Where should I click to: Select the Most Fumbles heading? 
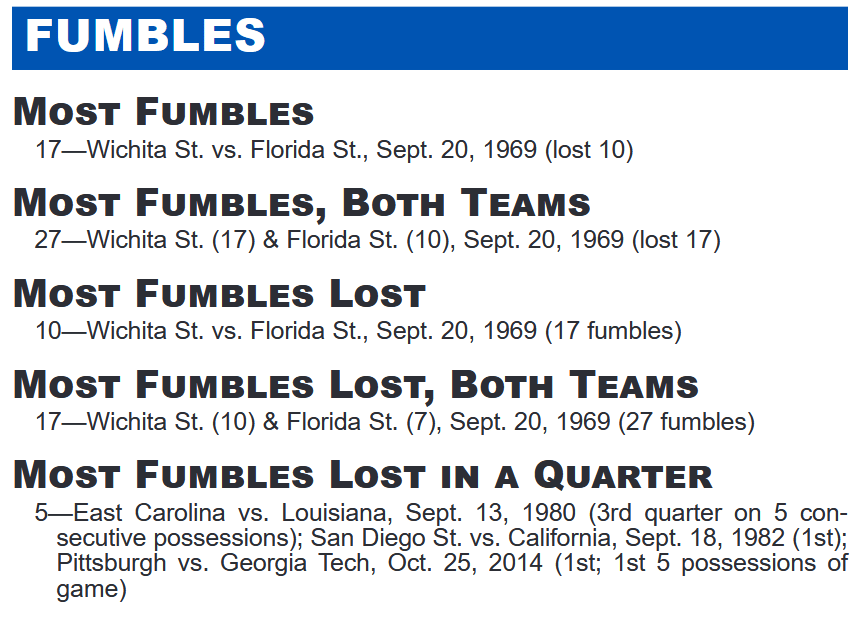[x=164, y=112]
